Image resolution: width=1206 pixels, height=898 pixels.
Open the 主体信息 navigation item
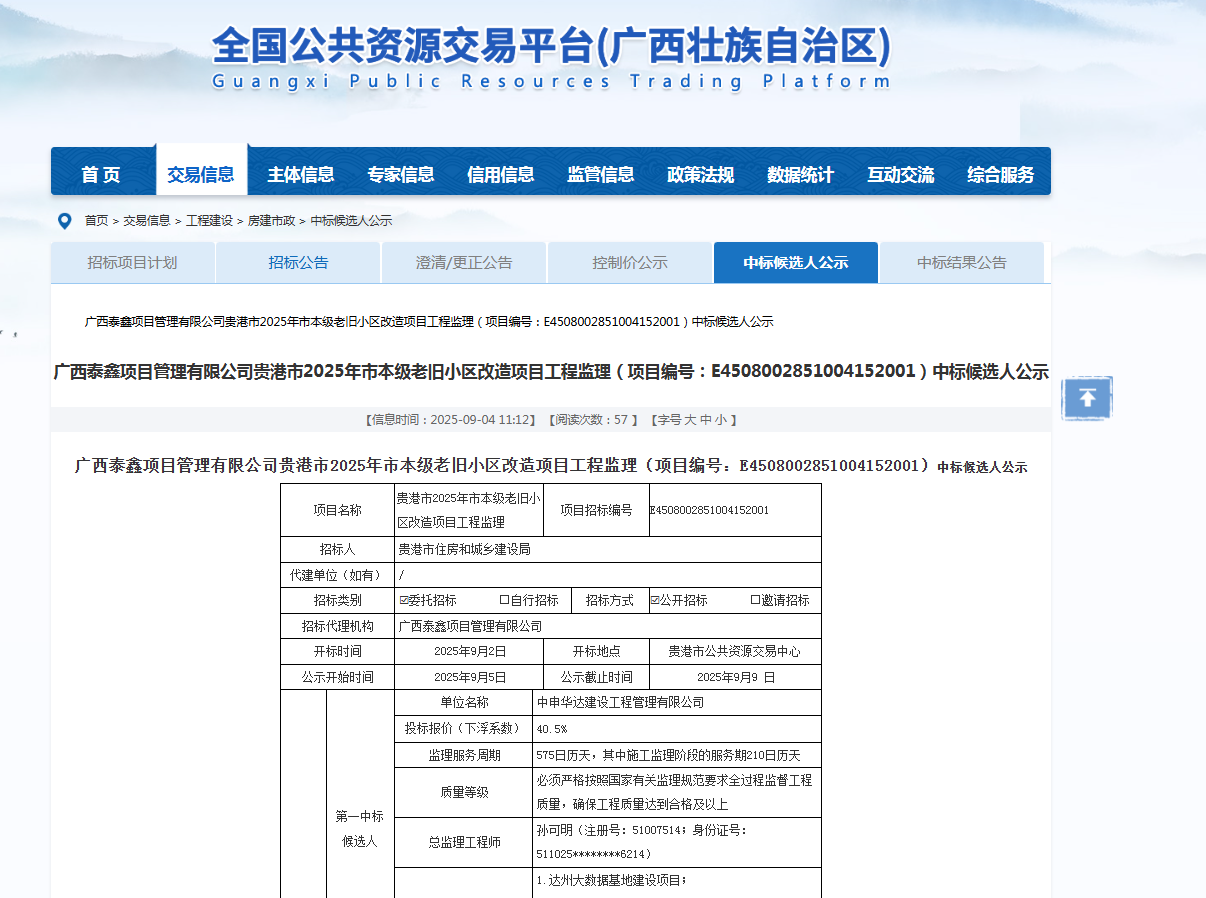[301, 175]
